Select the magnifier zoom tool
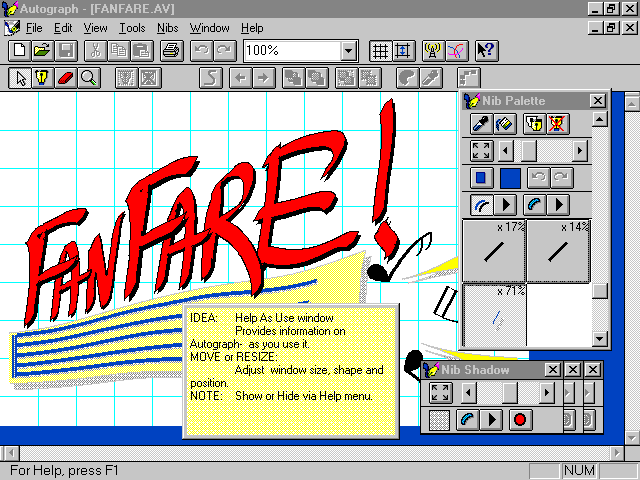 [89, 78]
